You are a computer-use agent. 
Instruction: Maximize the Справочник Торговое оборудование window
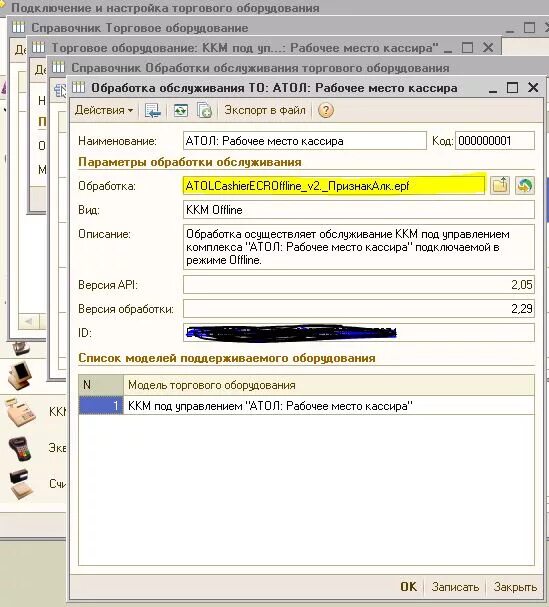(529, 28)
